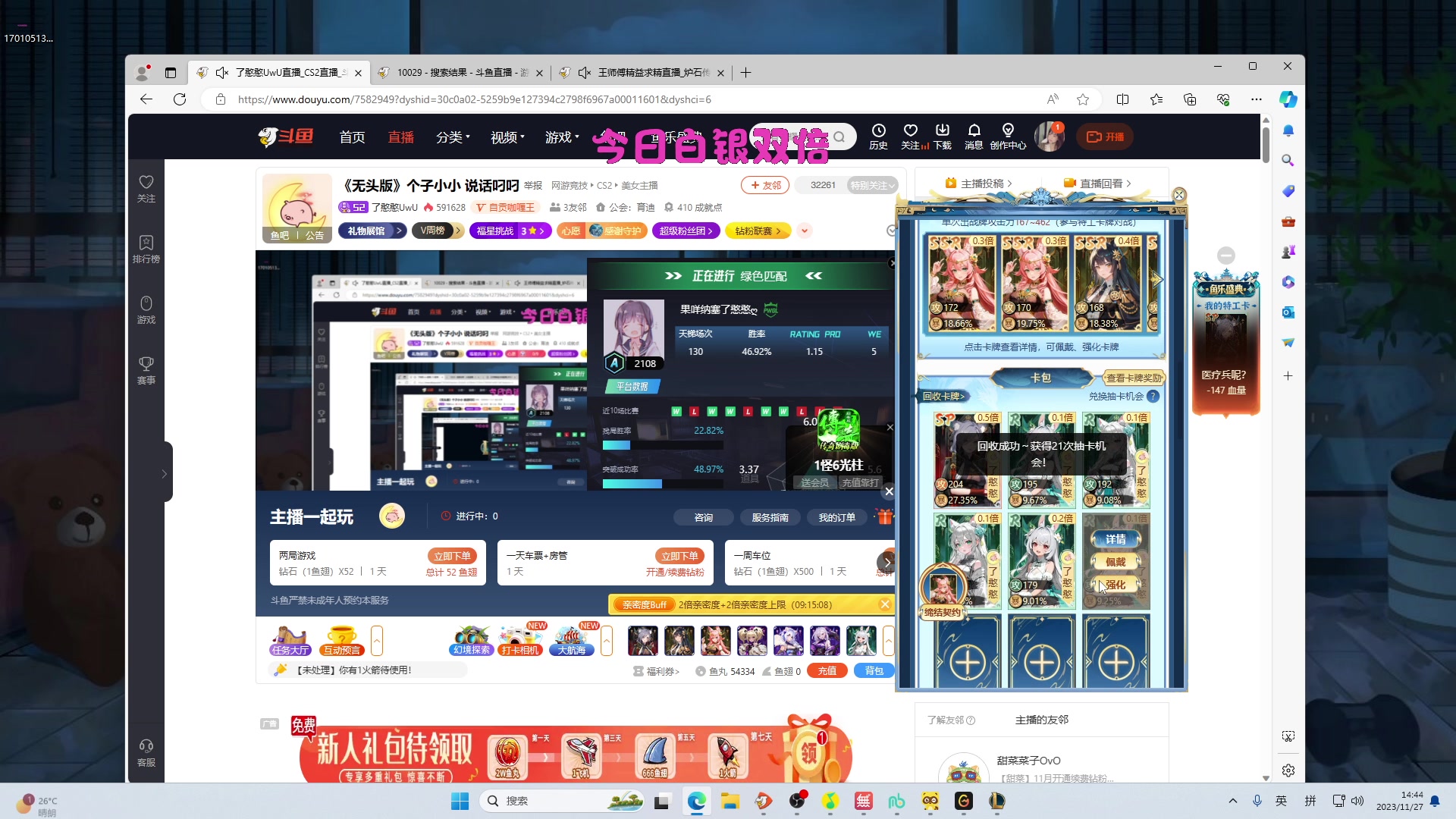Open the 大航海 ship icon
Image resolution: width=1456 pixels, height=819 pixels.
coord(572,641)
